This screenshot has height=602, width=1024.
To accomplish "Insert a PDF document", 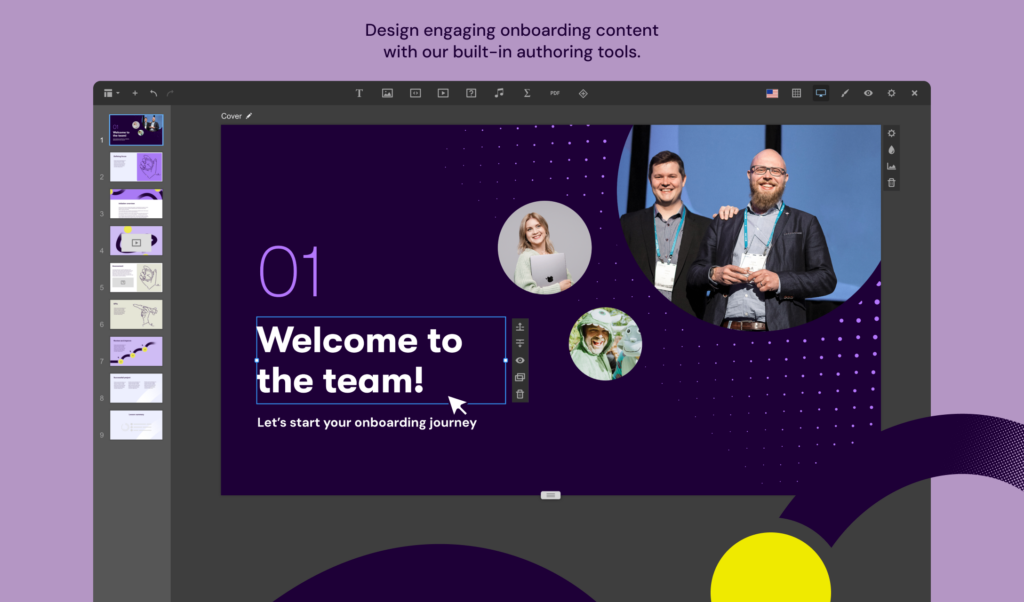I will click(555, 93).
